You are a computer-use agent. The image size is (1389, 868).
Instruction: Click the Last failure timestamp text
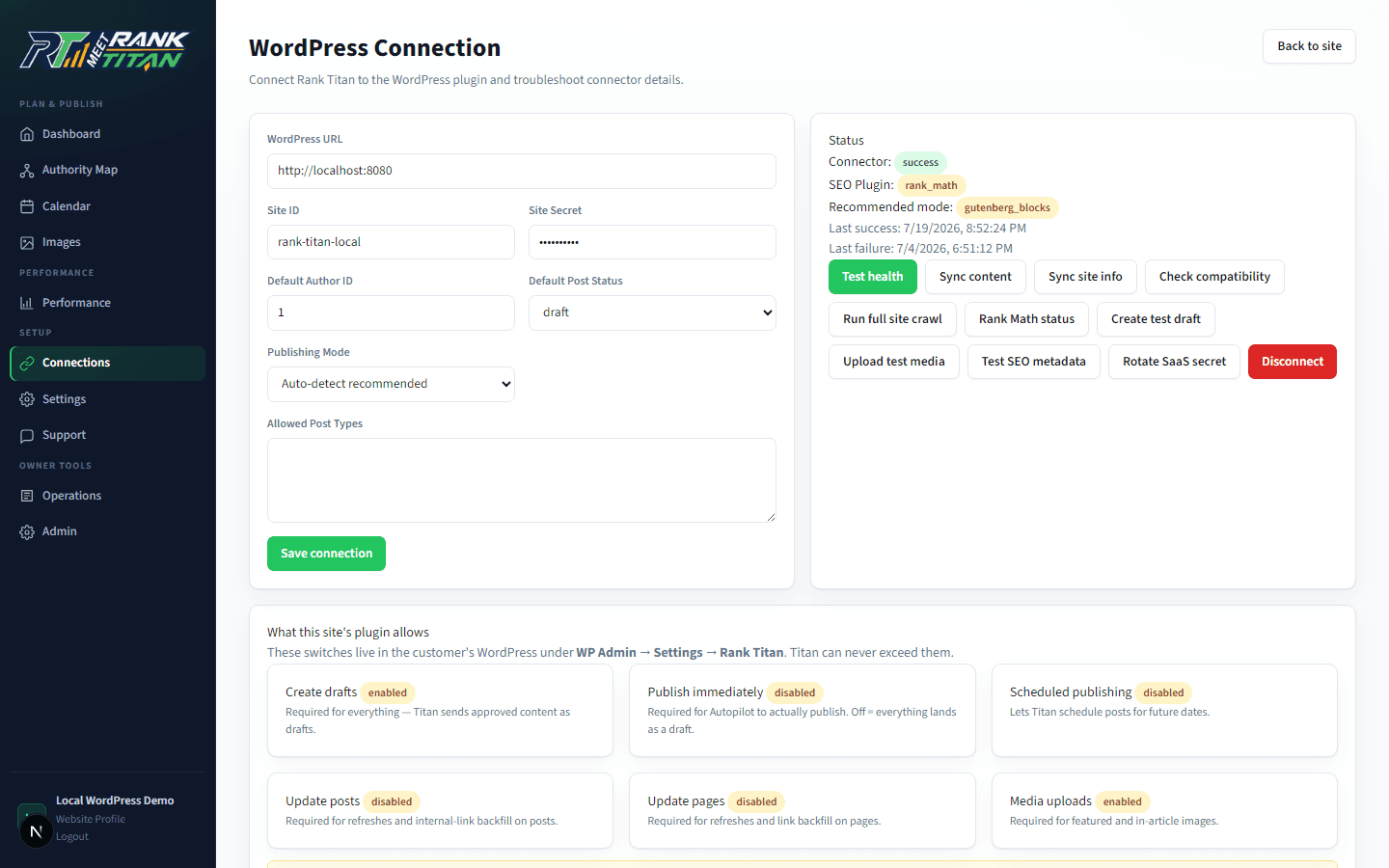tap(920, 249)
